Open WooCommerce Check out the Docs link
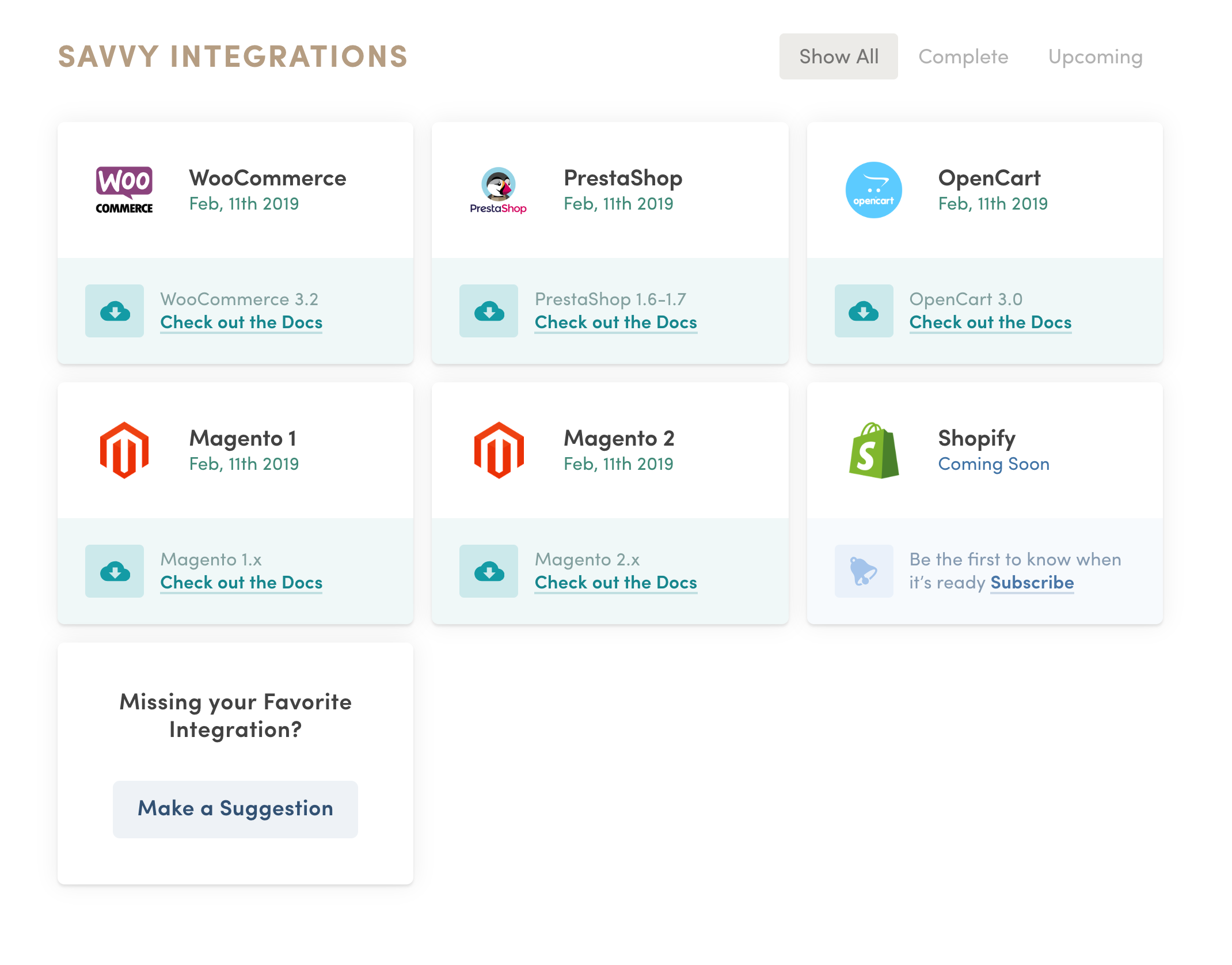 click(241, 322)
